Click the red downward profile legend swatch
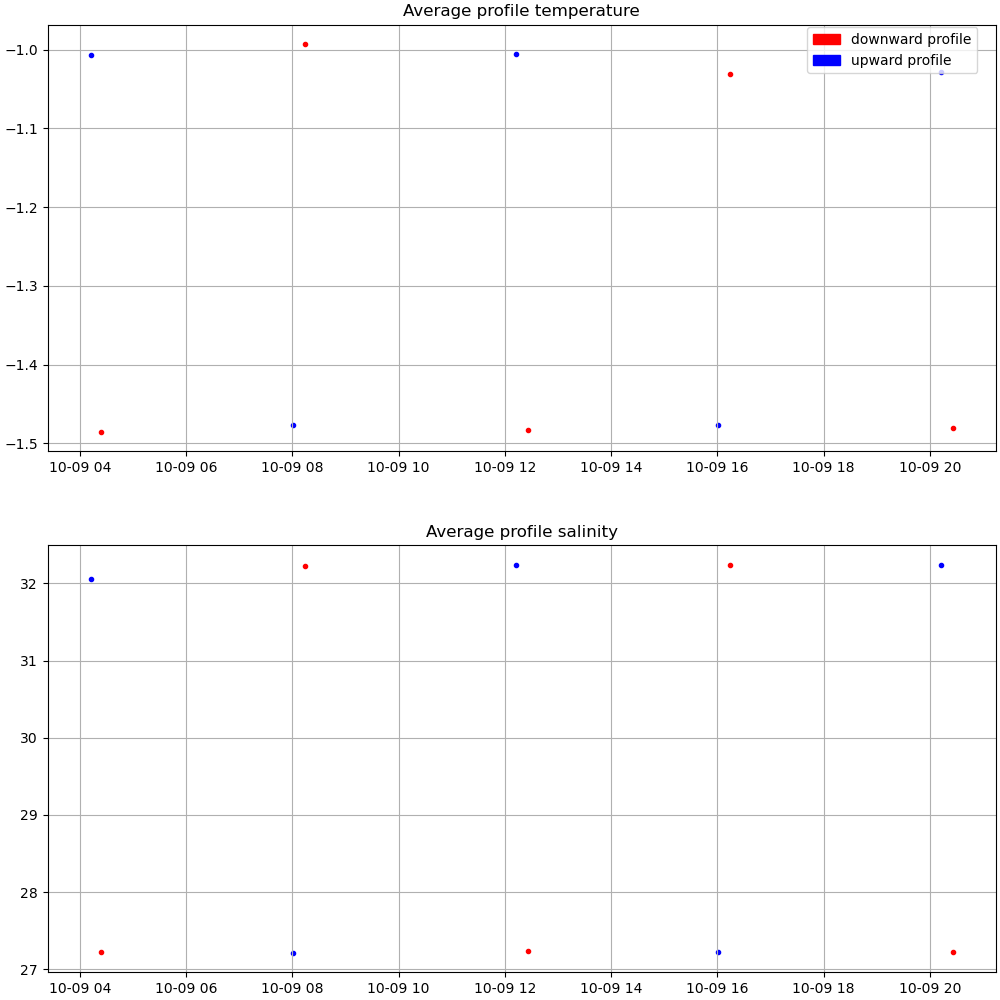Screen dimensions: 1000x1000 (826, 39)
